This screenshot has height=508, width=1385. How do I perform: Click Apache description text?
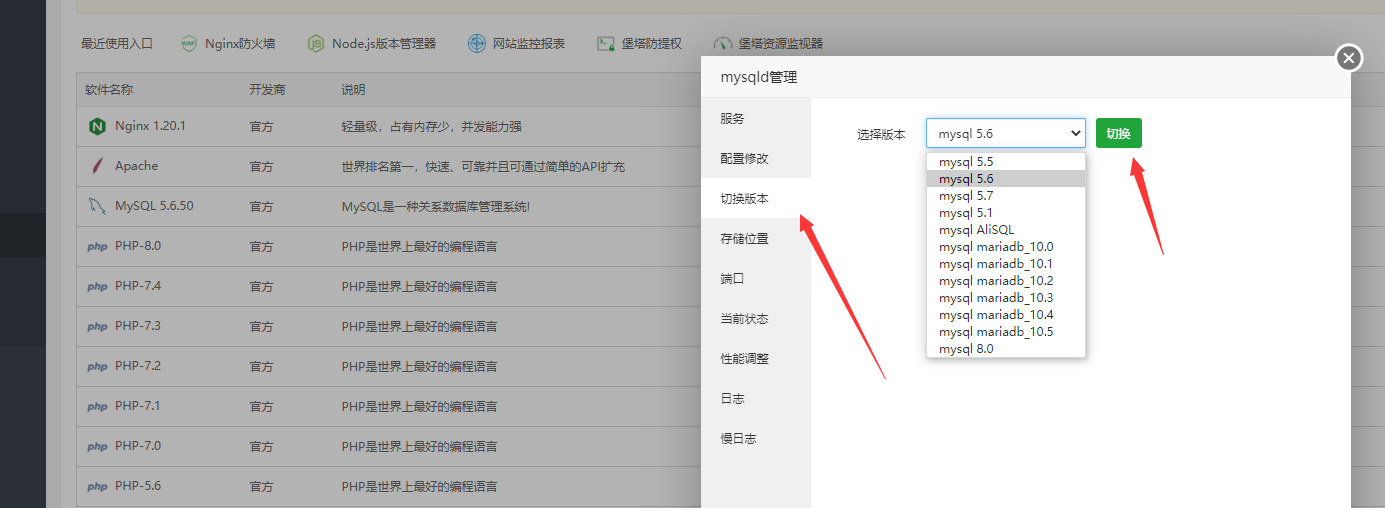coord(483,167)
